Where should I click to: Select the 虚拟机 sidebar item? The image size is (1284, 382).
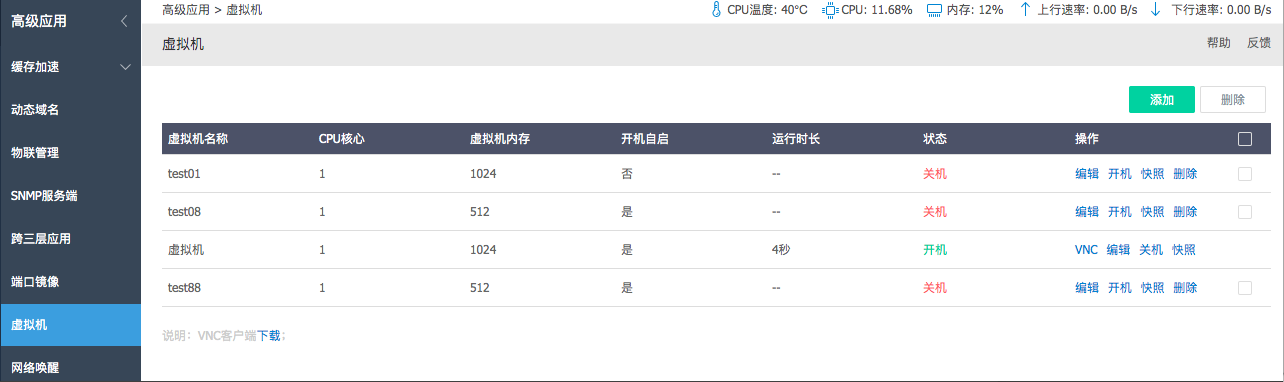(70, 325)
